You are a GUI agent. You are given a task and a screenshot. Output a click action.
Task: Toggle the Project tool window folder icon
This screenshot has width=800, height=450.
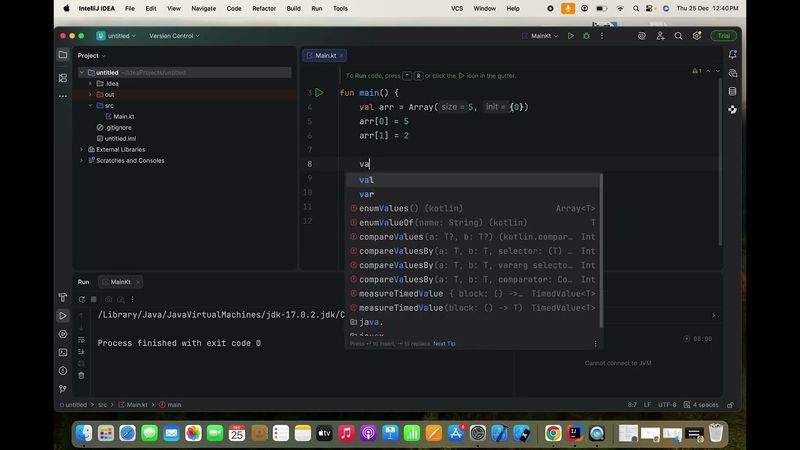point(63,55)
